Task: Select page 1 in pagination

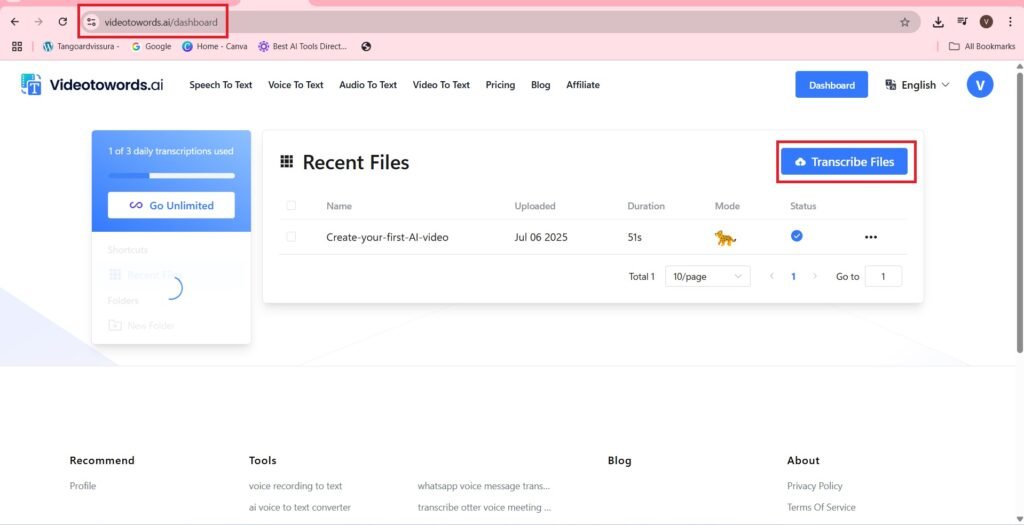Action: pyautogui.click(x=793, y=276)
